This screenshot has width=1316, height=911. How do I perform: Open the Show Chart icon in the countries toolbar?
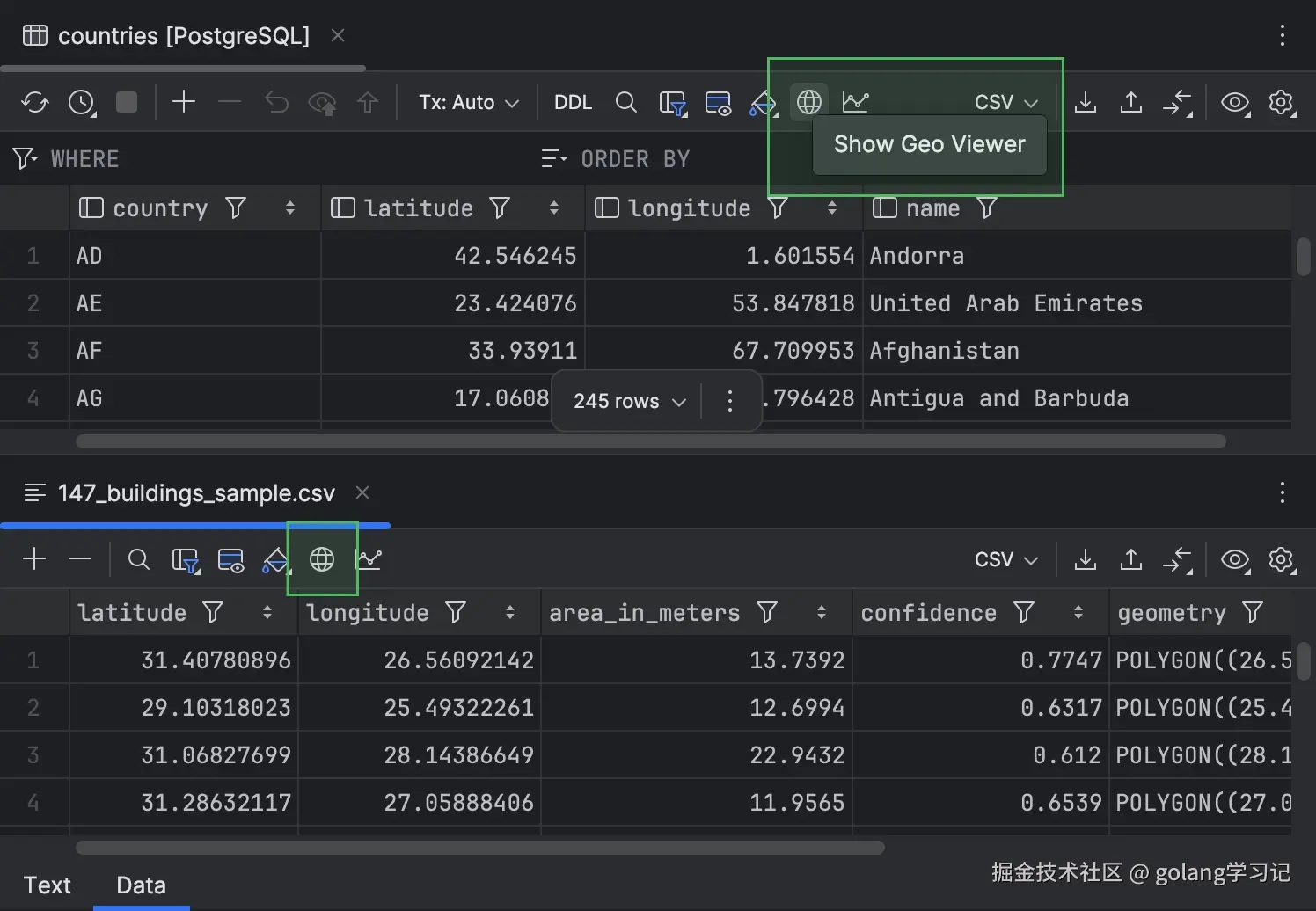[x=855, y=103]
